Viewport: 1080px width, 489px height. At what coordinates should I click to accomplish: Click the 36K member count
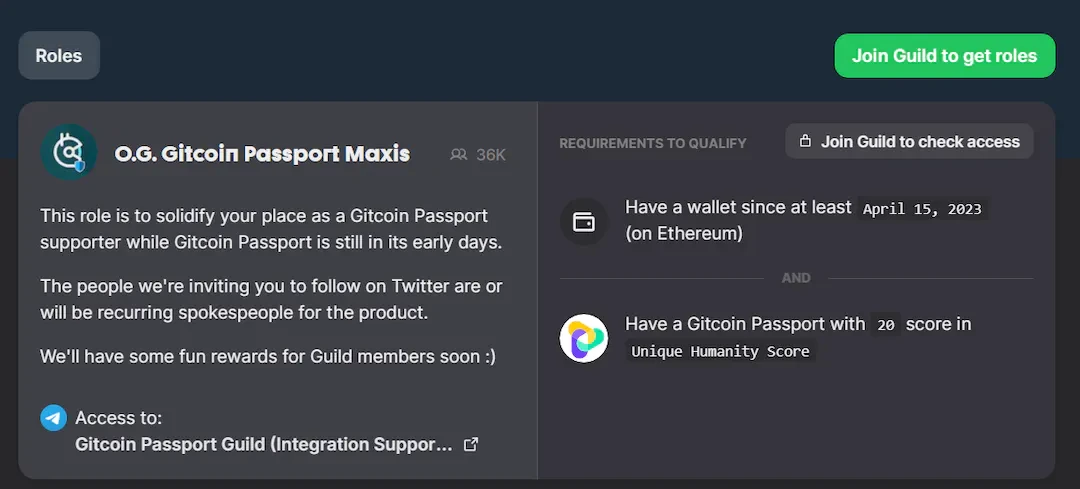pyautogui.click(x=491, y=155)
